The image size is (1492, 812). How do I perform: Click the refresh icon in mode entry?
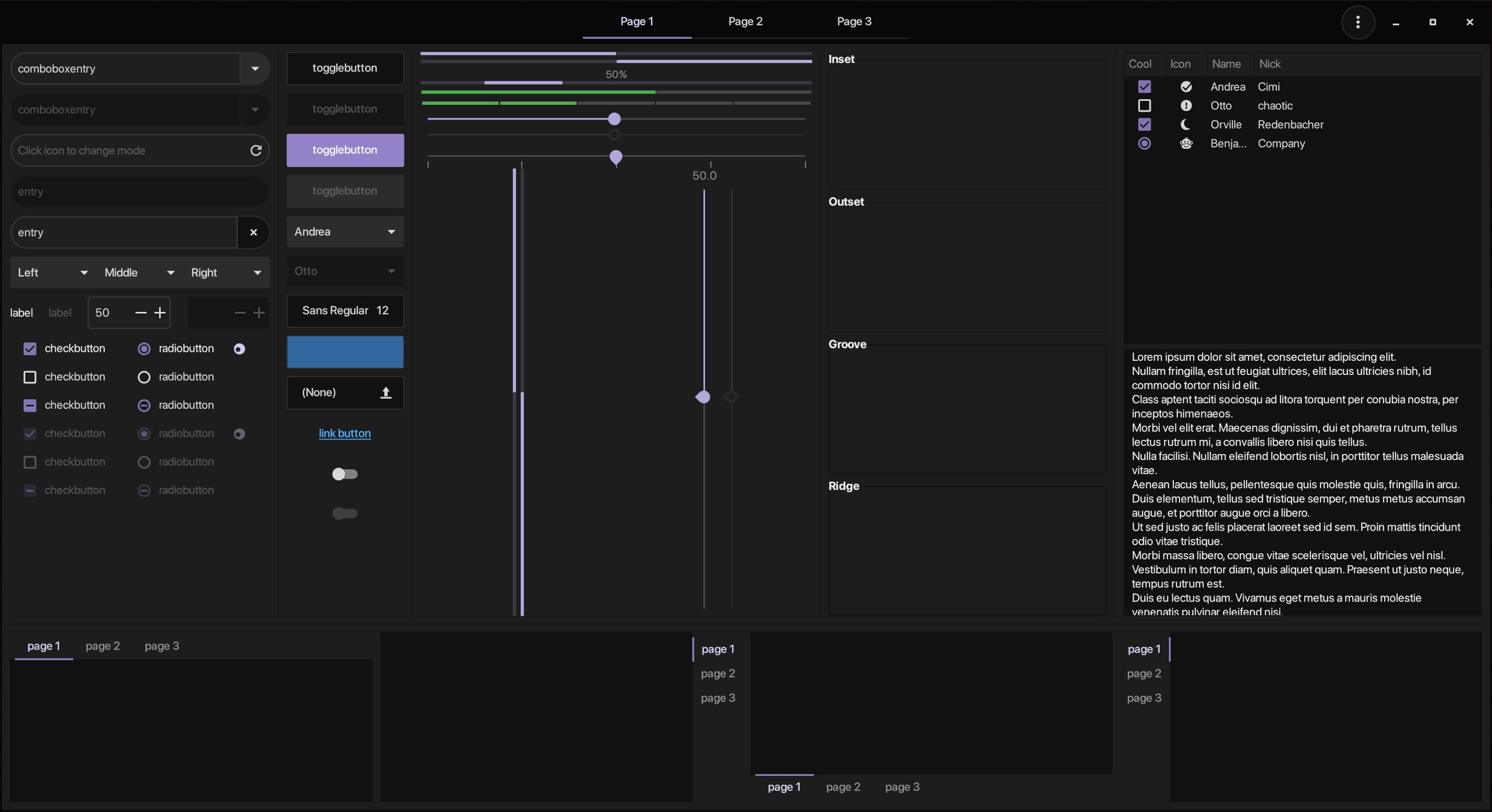[x=256, y=151]
